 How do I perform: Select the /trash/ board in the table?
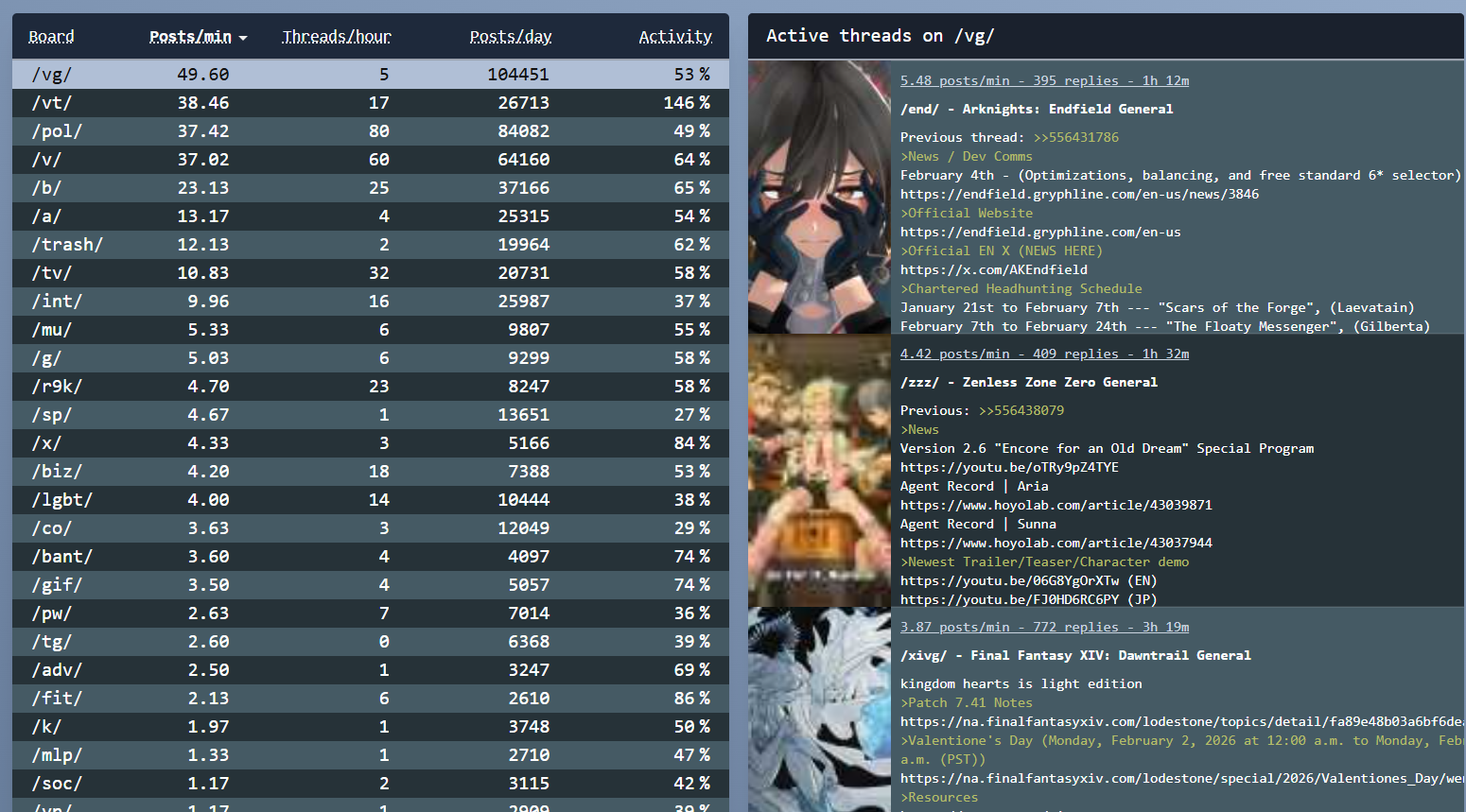point(371,244)
